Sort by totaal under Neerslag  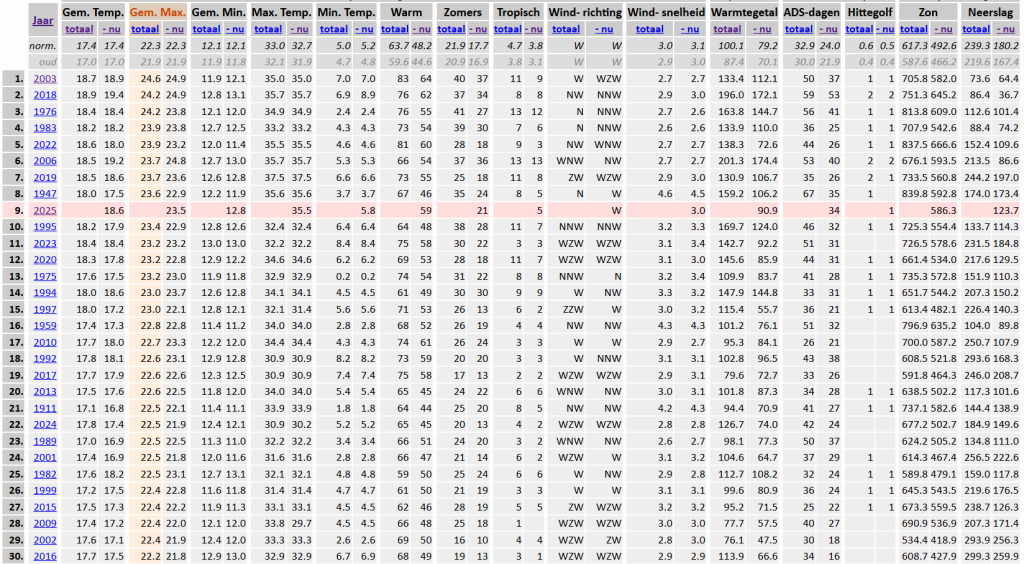pyautogui.click(x=976, y=29)
